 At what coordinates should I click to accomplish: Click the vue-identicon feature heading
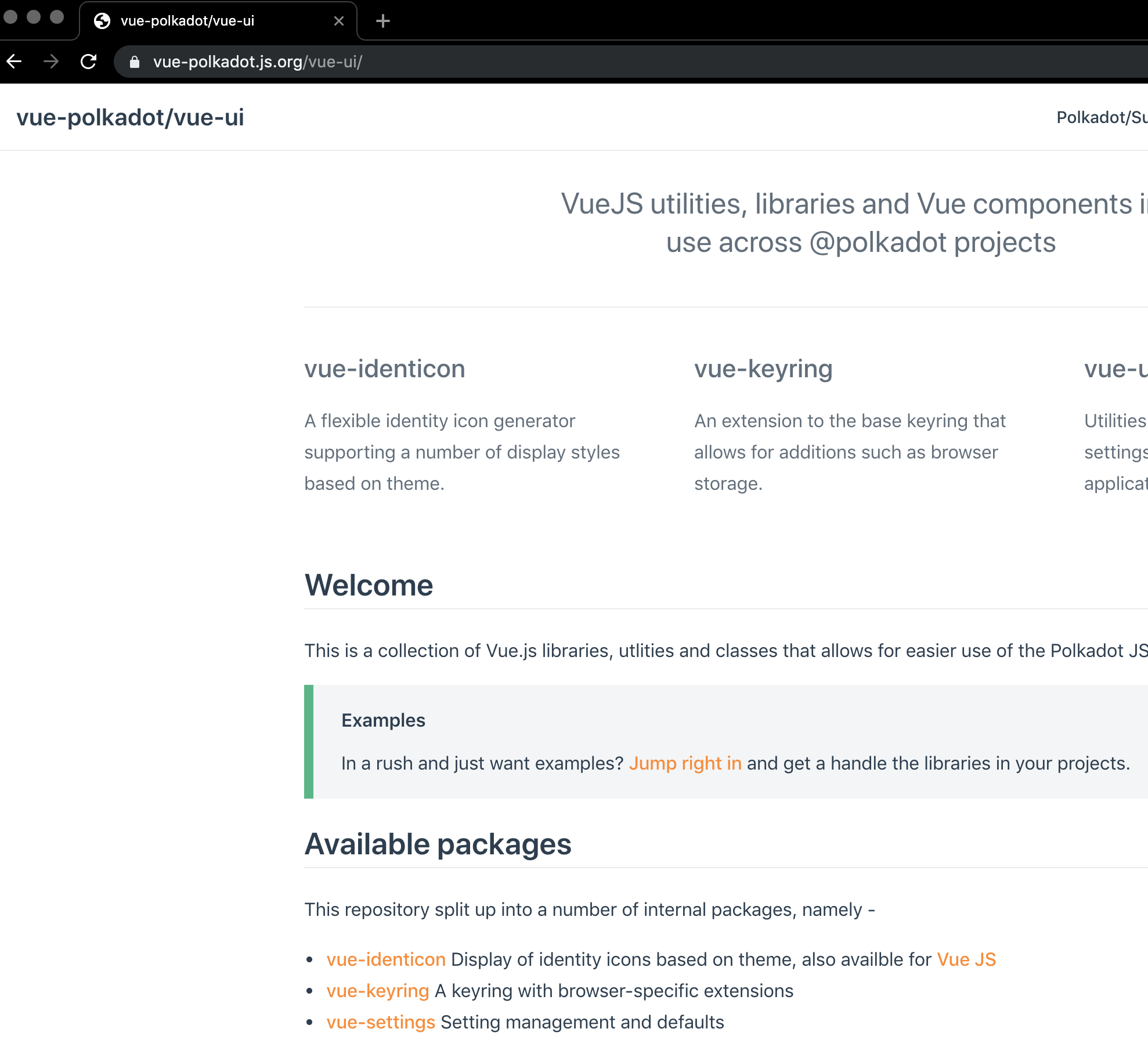pyautogui.click(x=385, y=369)
